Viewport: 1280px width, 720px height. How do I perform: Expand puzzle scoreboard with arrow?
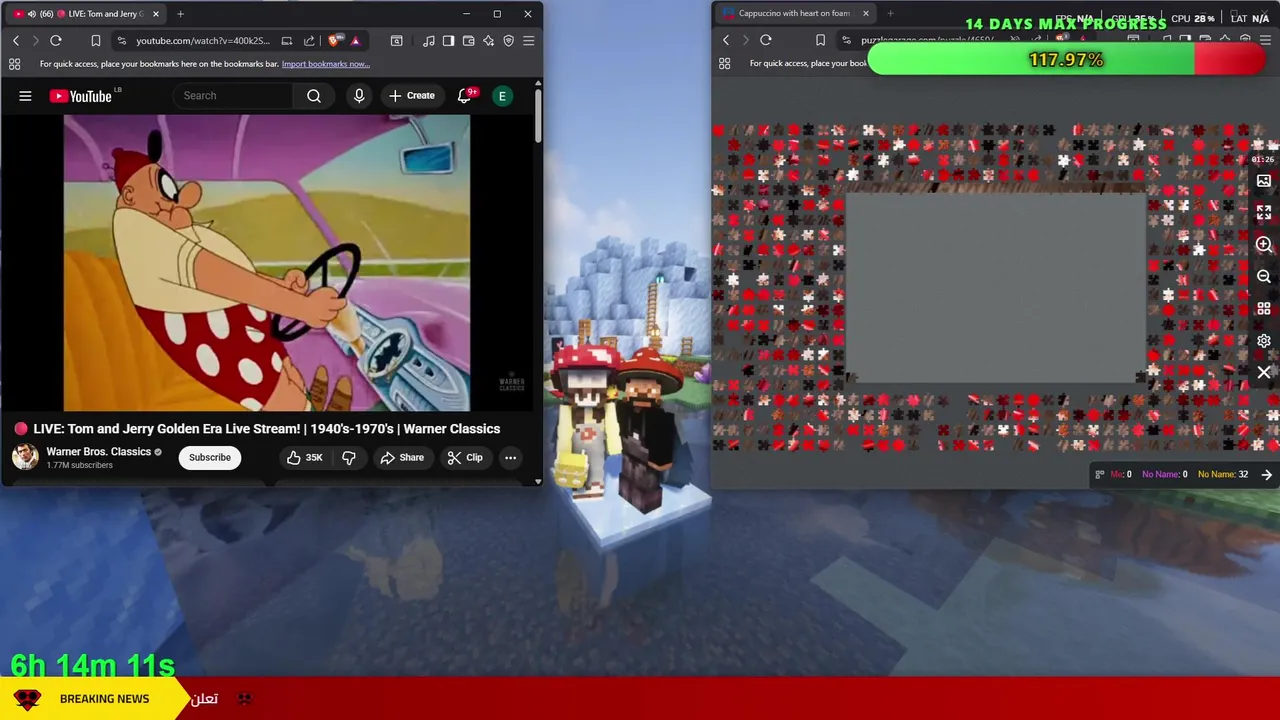pos(1267,475)
